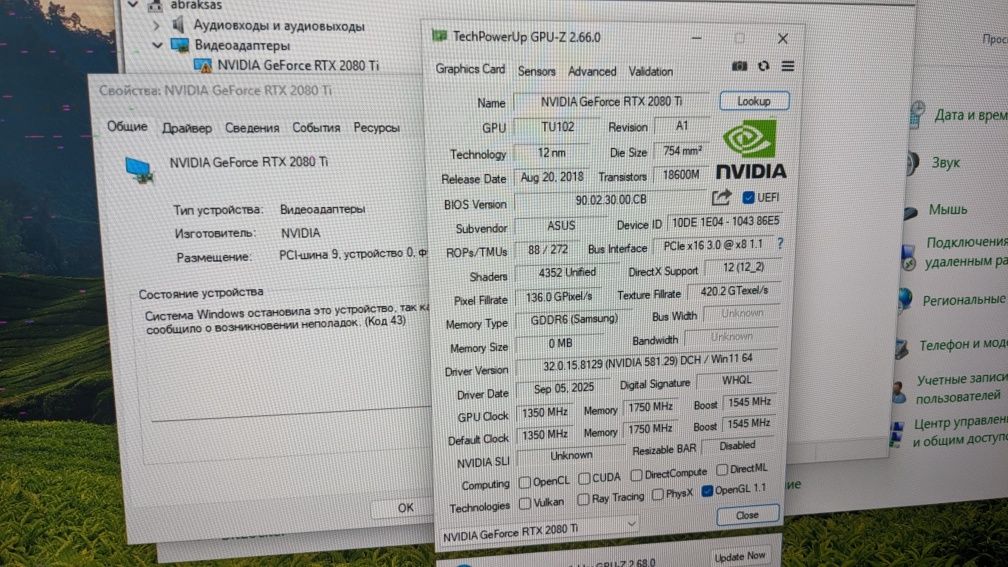
Task: Click the Memory Size 0 MB field
Action: tap(560, 344)
